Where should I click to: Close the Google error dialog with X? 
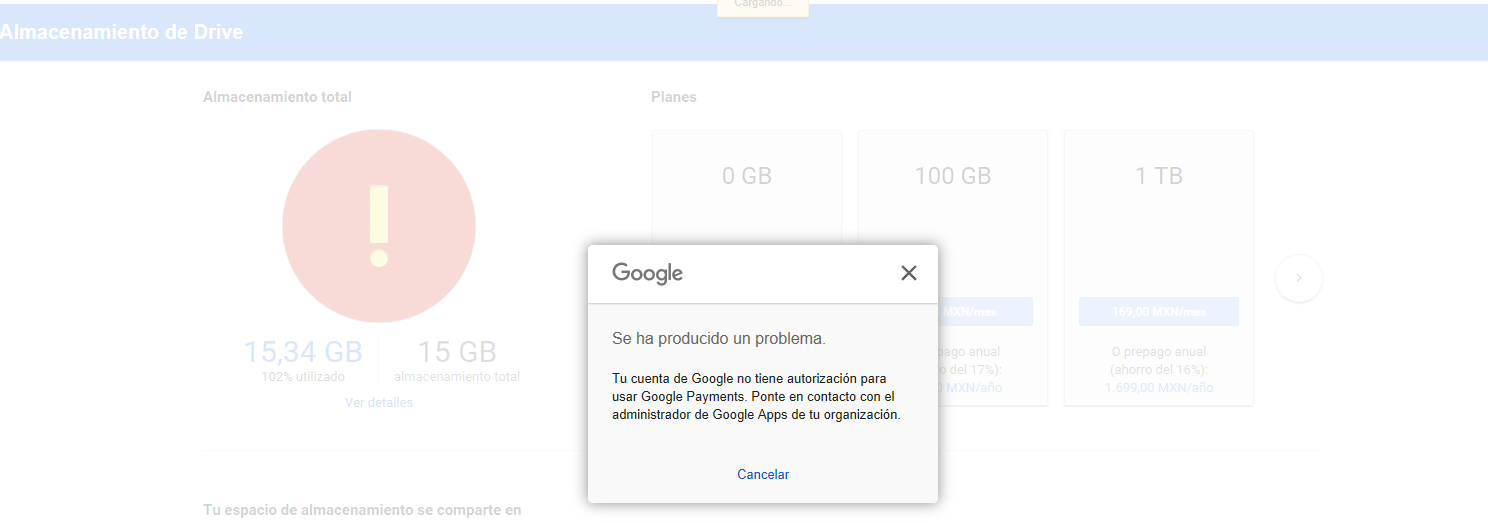coord(908,273)
